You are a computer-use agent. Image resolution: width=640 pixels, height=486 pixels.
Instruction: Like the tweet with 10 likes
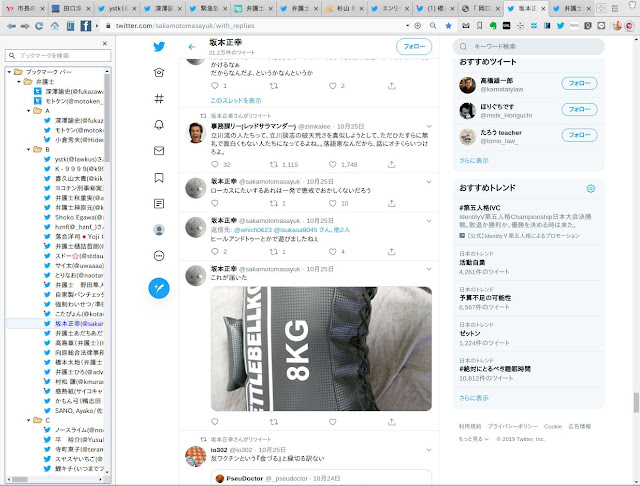[333, 203]
